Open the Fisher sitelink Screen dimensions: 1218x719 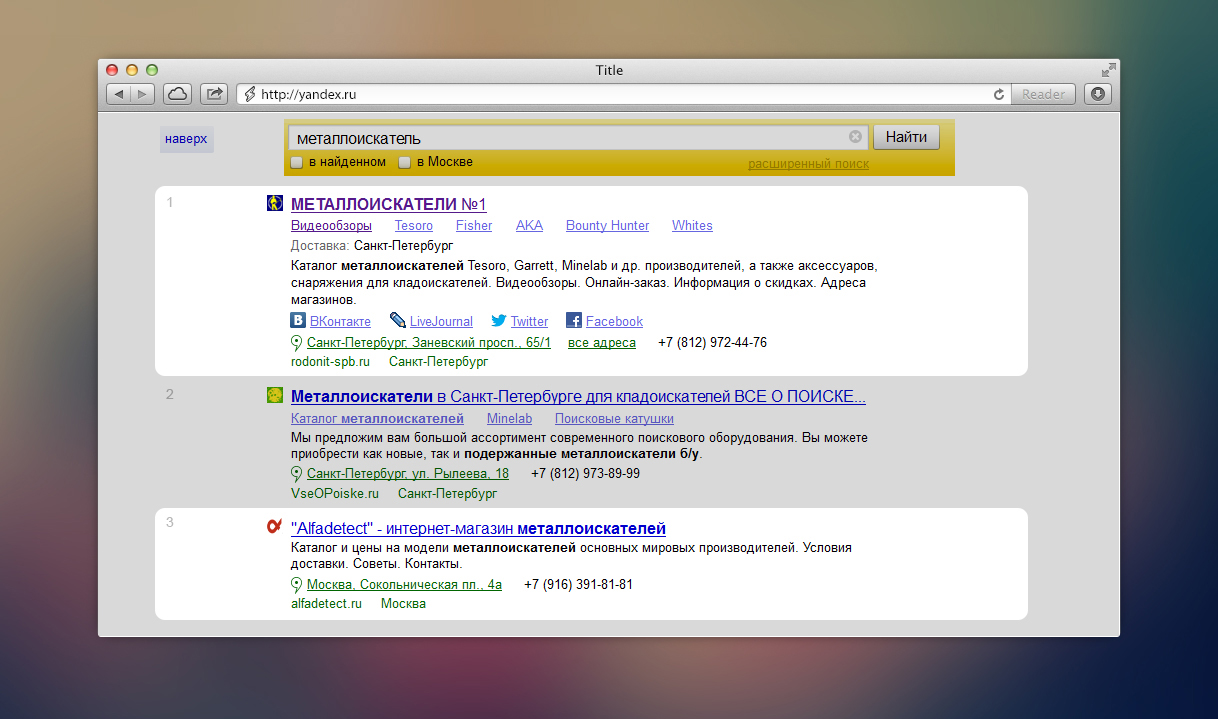(x=474, y=226)
